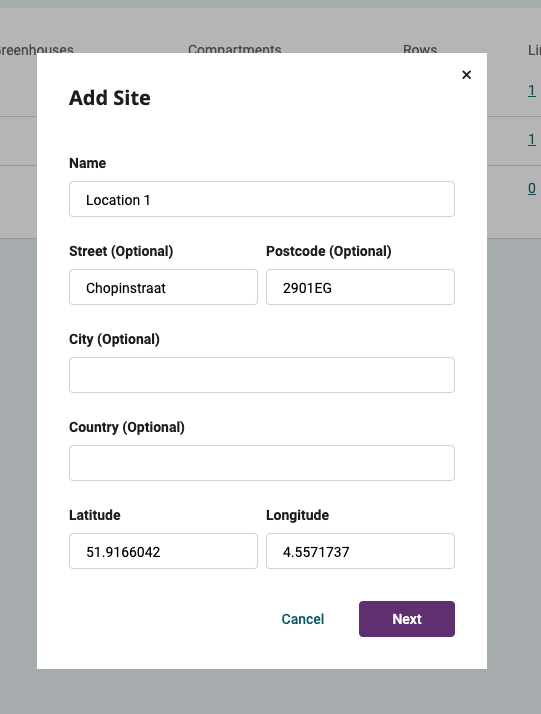
Task: Click the Compartments column header
Action: [x=235, y=49]
